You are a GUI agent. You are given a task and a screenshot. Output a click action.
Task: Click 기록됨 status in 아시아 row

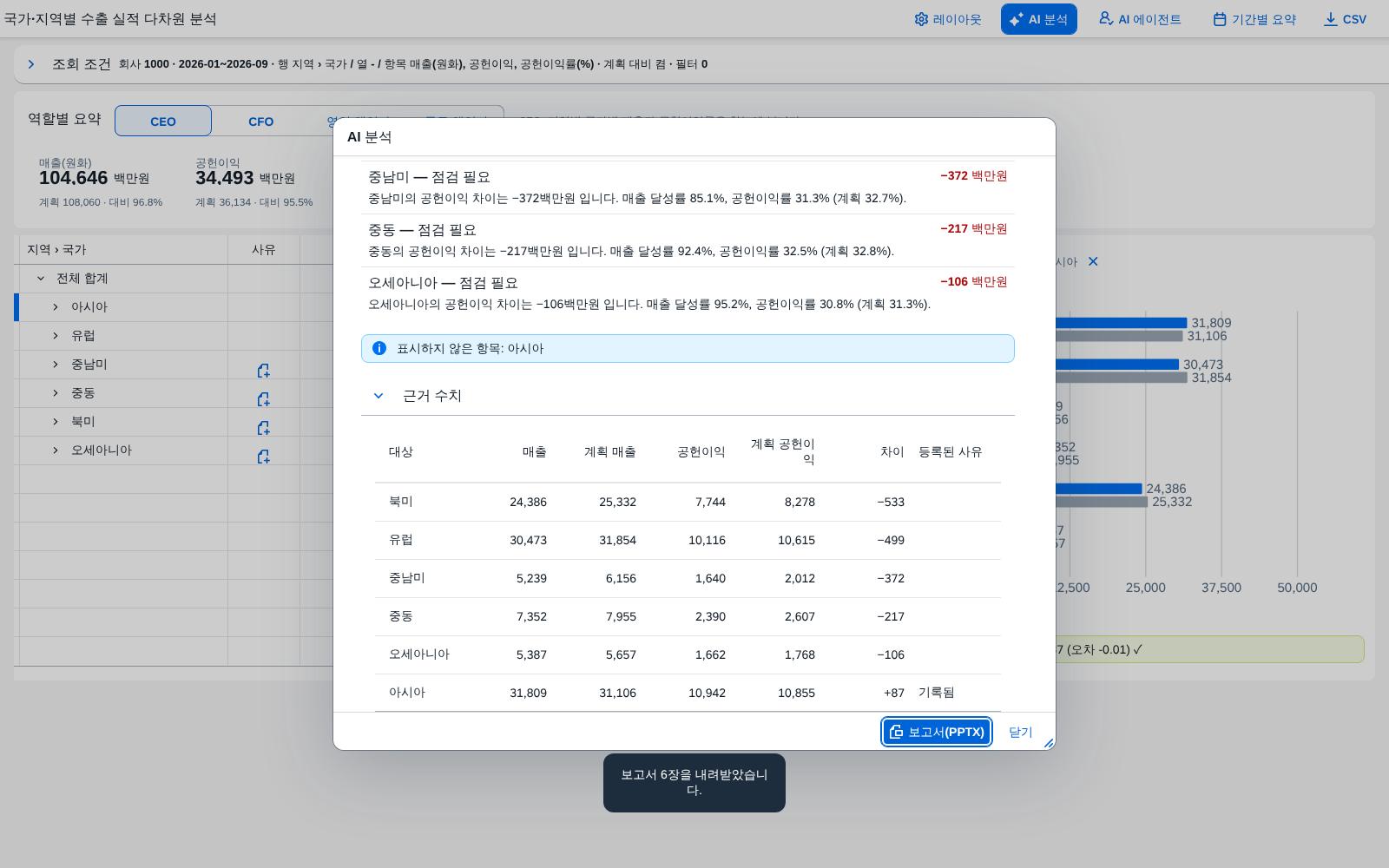[x=936, y=693]
